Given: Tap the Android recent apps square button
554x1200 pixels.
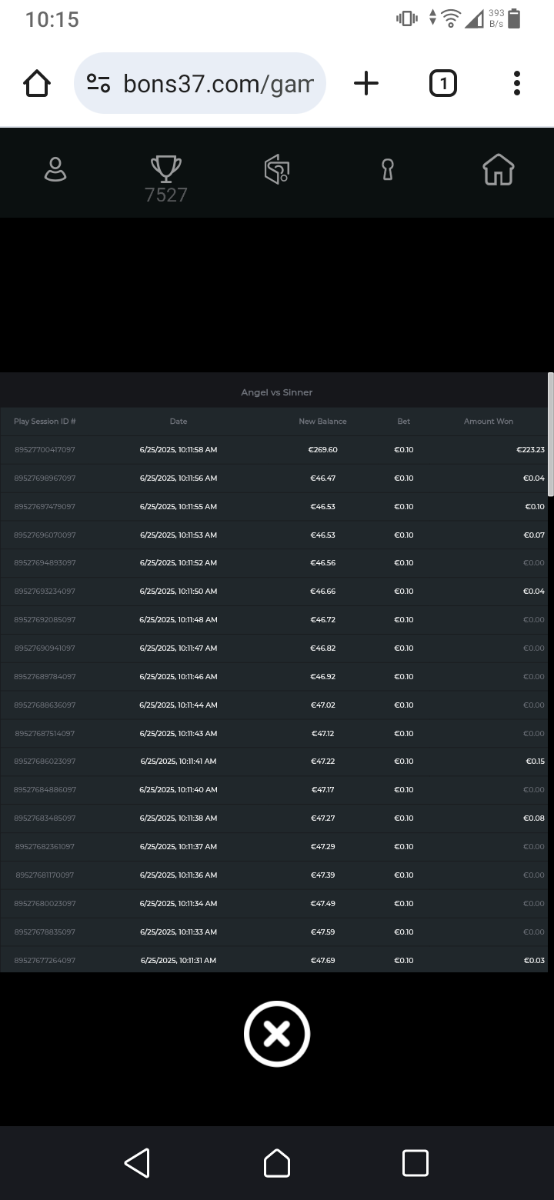Looking at the screenshot, I should pos(415,1162).
